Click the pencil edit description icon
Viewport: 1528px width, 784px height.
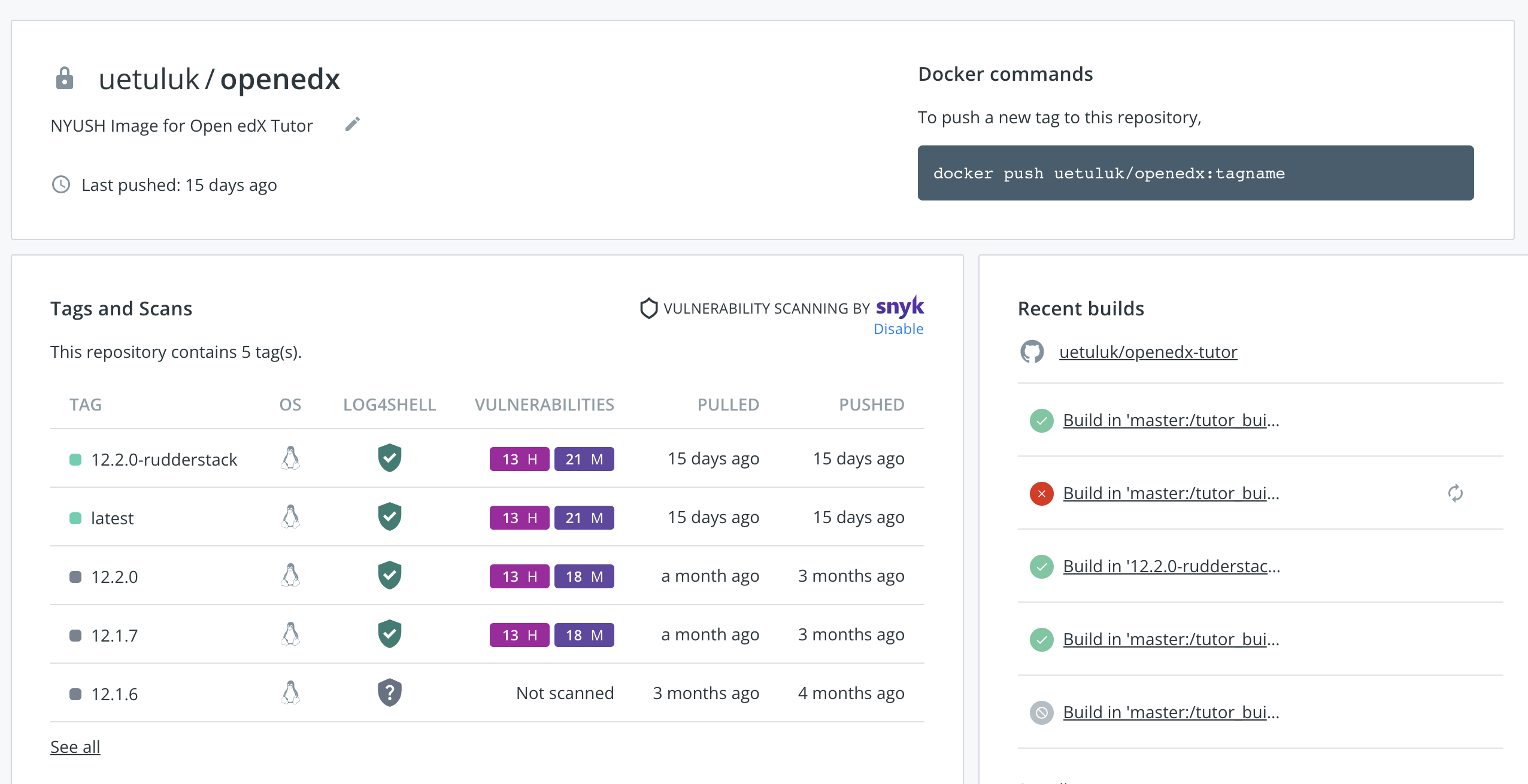tap(353, 124)
